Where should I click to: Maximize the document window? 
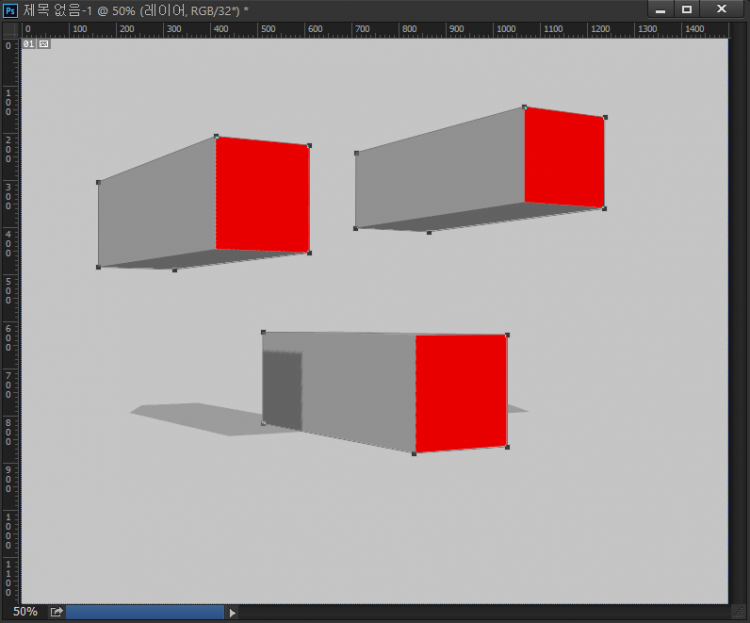point(687,9)
